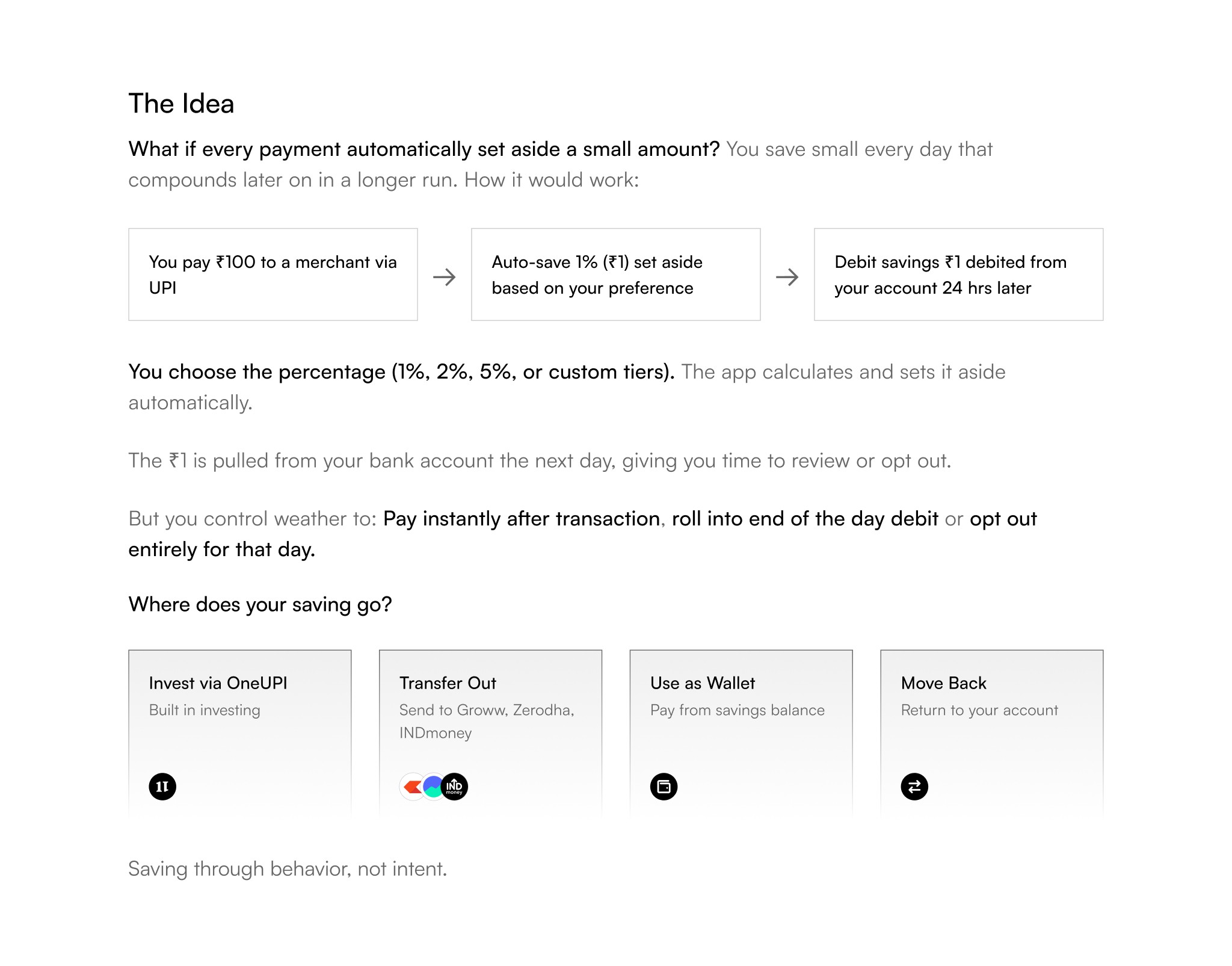Screen dimensions: 1232x966
Task: Click the 'You pay ₹100 to a merchant' step
Action: pos(273,274)
